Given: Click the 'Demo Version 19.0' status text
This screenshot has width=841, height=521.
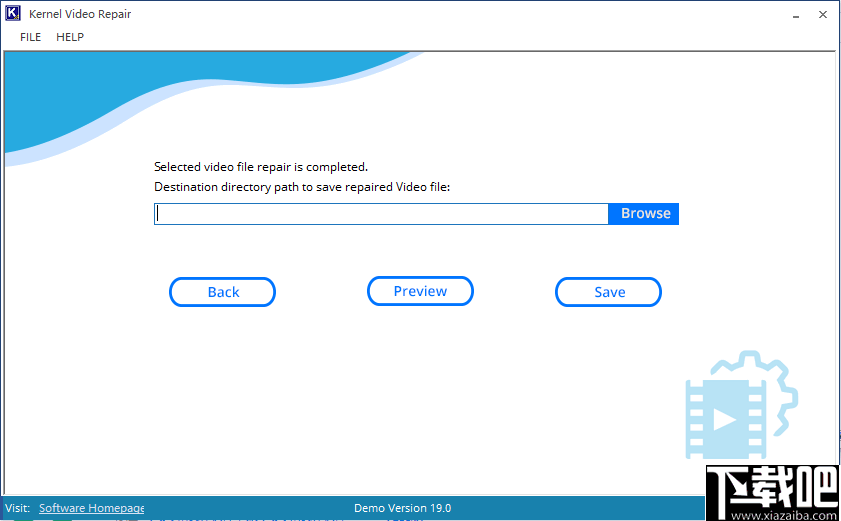Looking at the screenshot, I should 403,508.
